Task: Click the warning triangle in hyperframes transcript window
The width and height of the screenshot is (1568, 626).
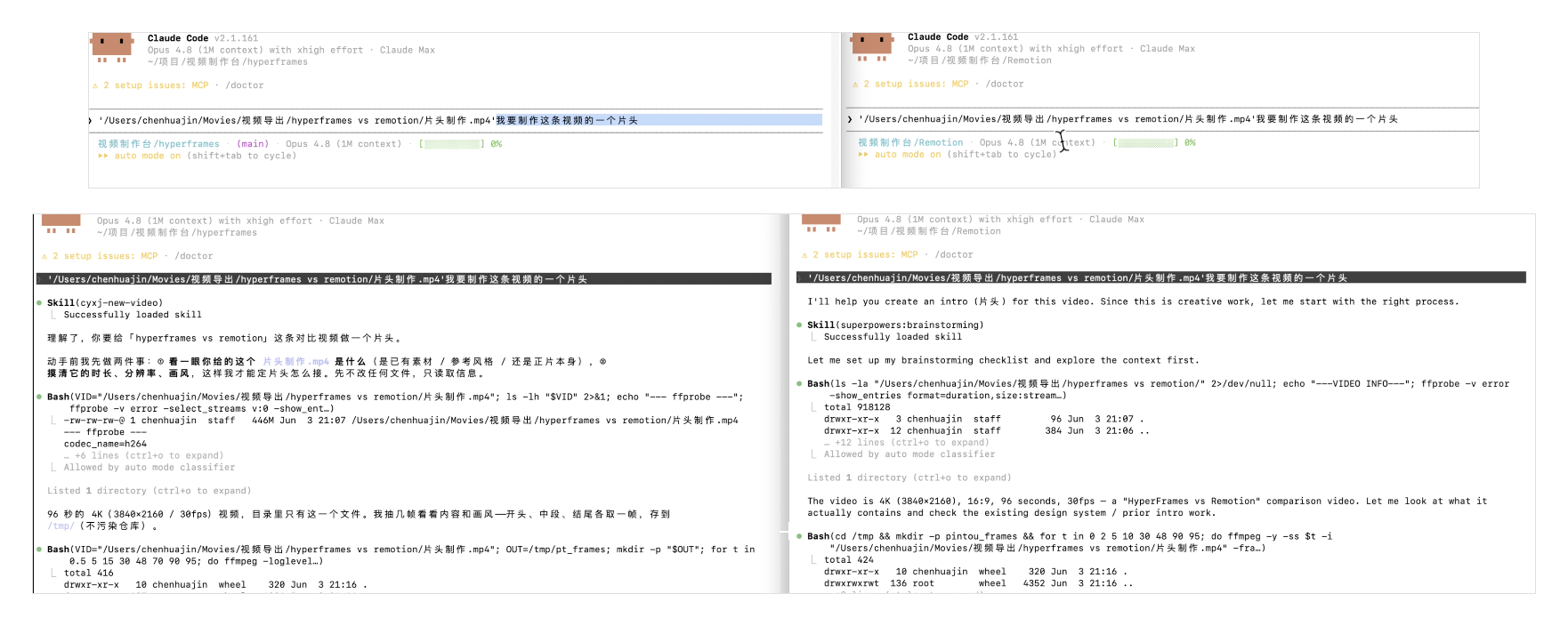Action: (44, 256)
